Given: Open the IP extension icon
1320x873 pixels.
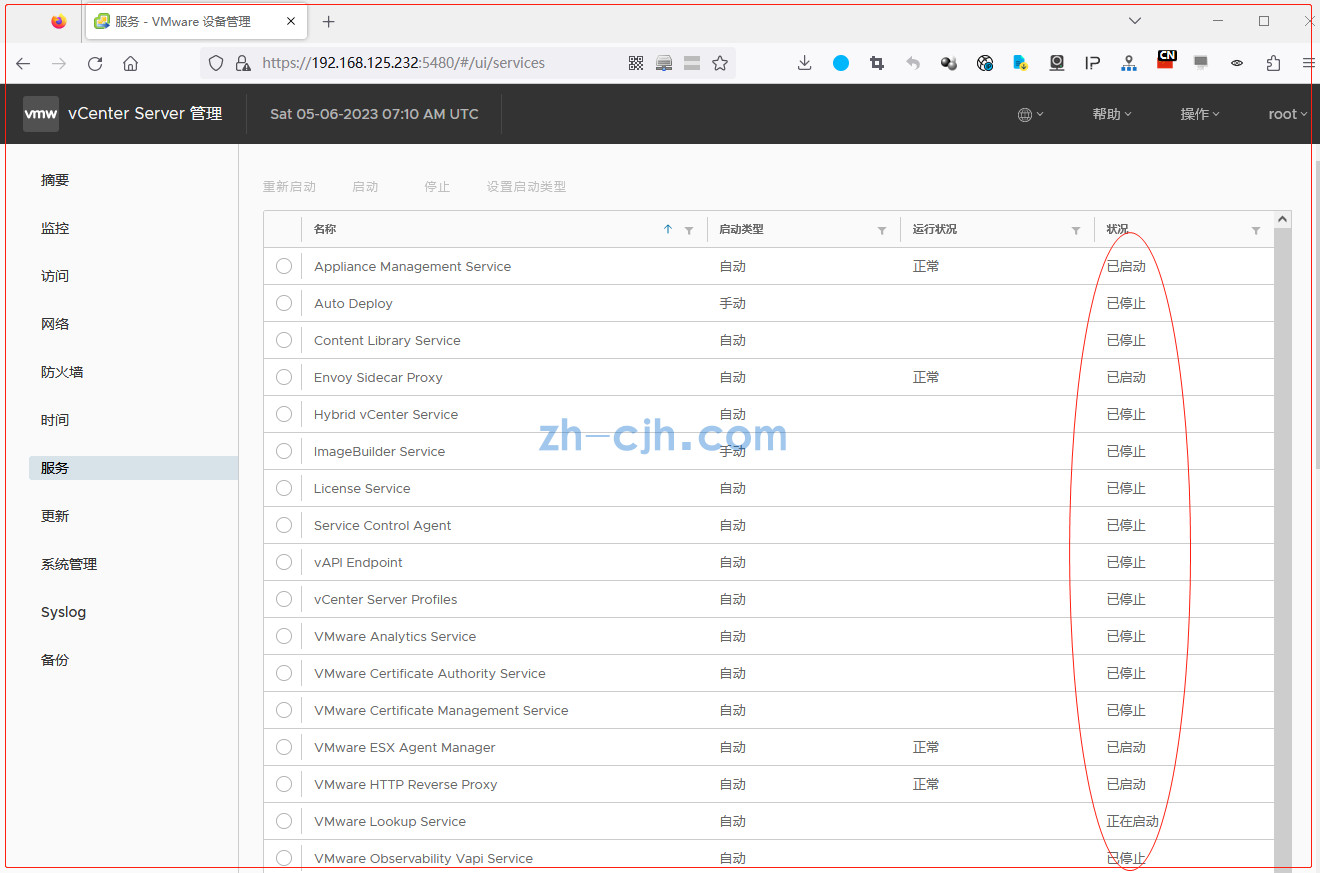Looking at the screenshot, I should pyautogui.click(x=1093, y=63).
